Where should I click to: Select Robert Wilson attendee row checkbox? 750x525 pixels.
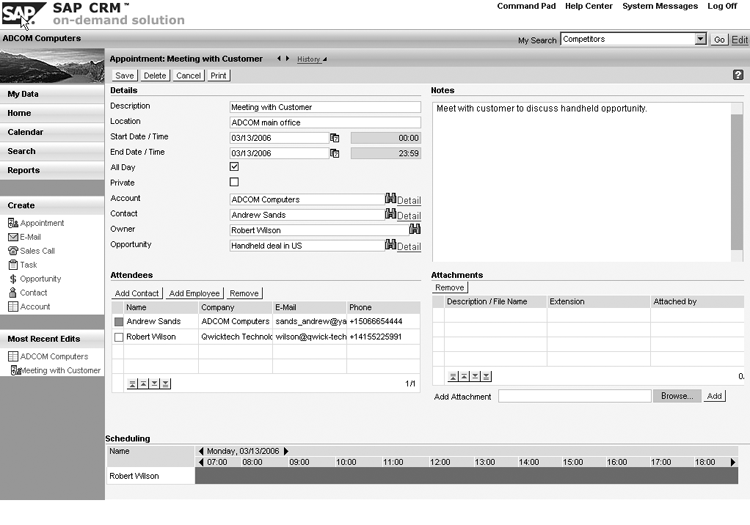click(119, 337)
